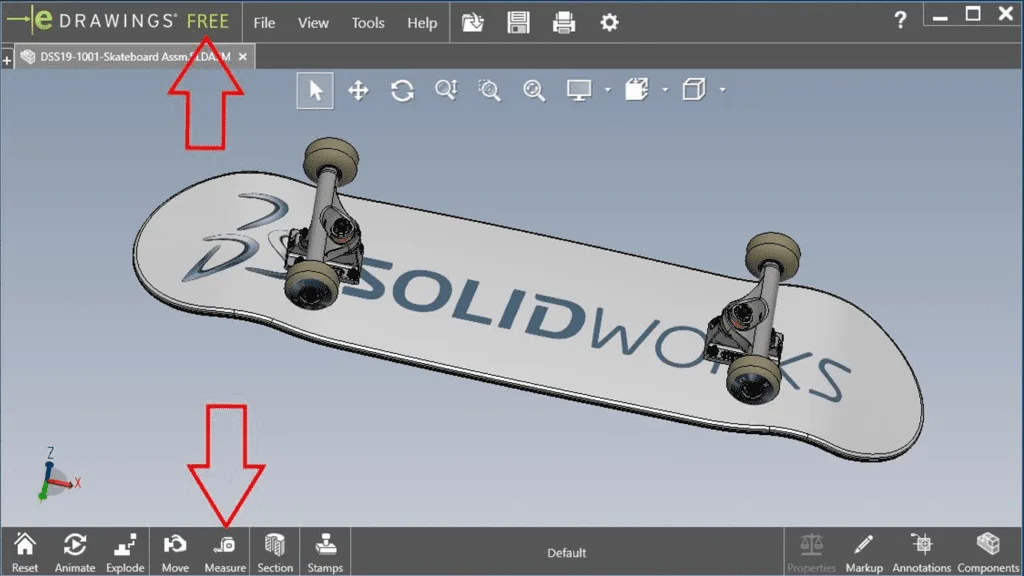Select the Move components tool
Screen dimensions: 1024x576
tap(175, 552)
